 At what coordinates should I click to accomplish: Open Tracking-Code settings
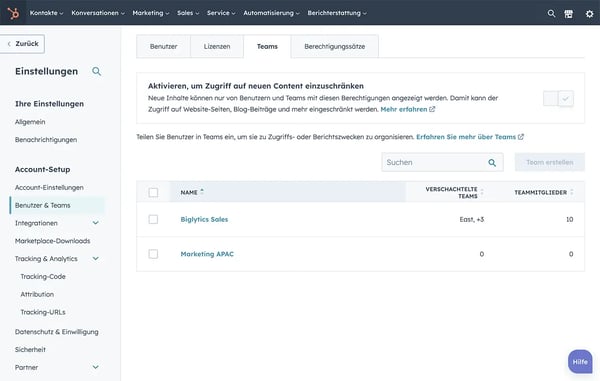pyautogui.click(x=43, y=277)
